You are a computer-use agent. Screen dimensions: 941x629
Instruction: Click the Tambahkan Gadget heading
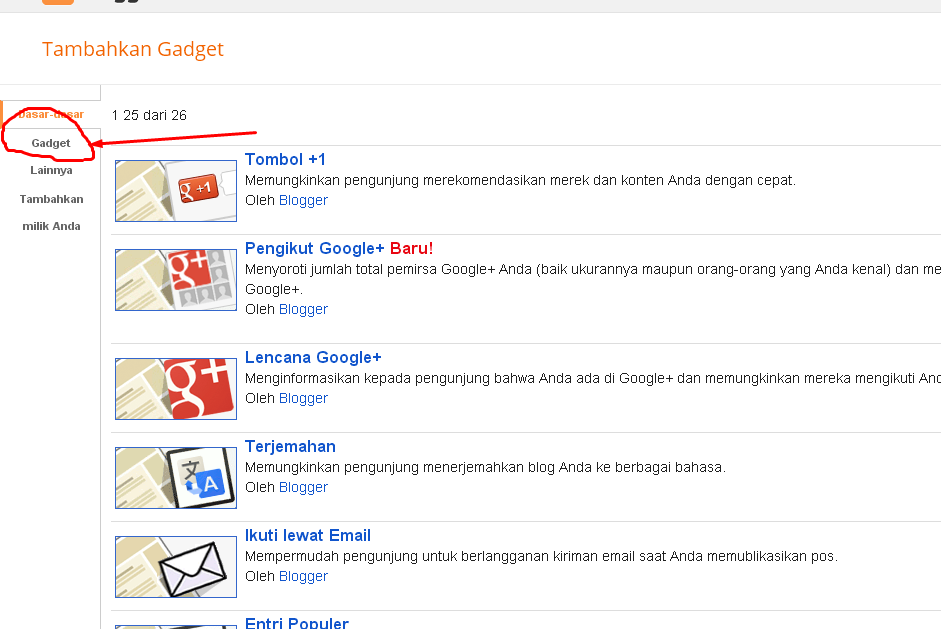pyautogui.click(x=133, y=49)
